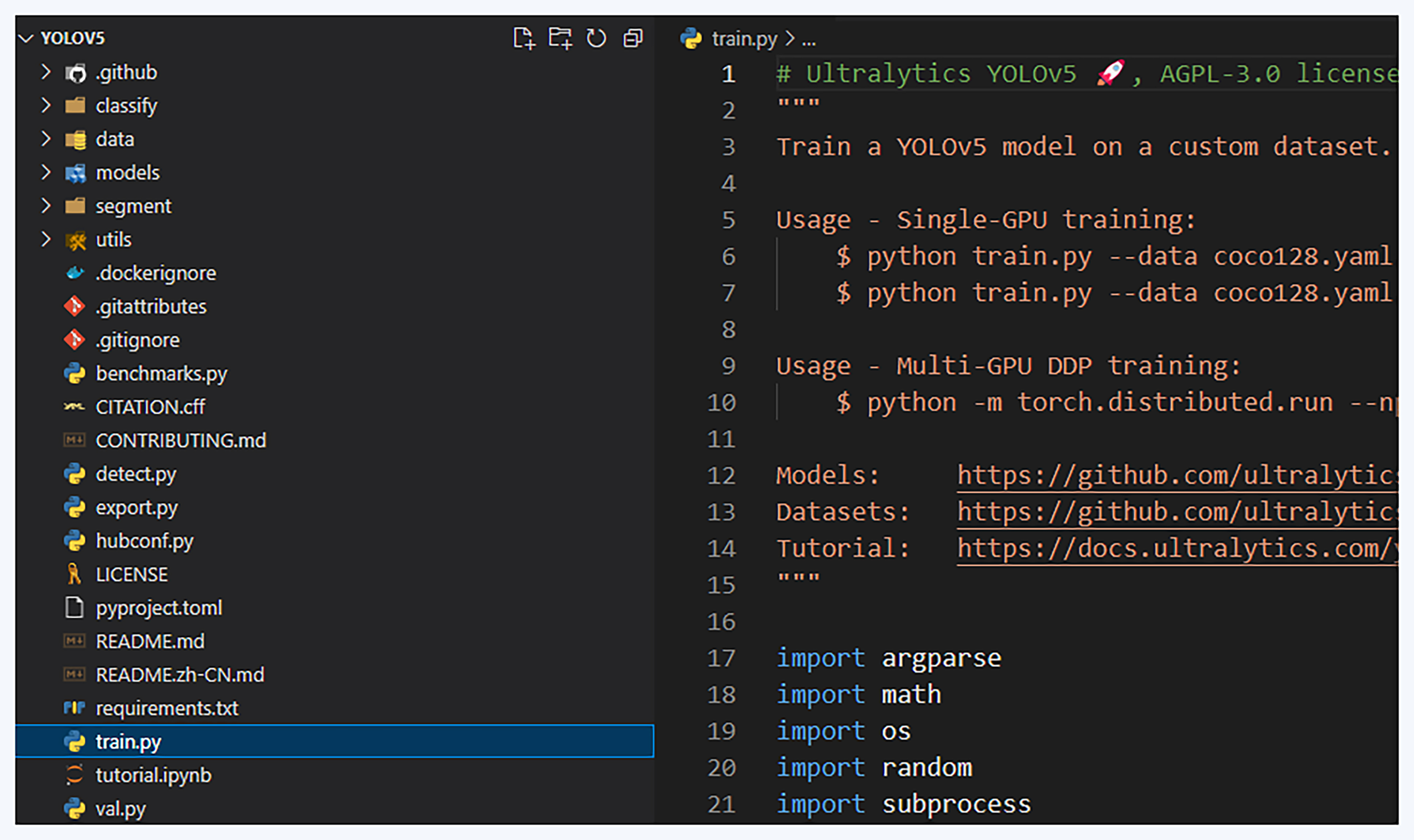Open detect.py from the file tree
The height and width of the screenshot is (840, 1414).
pos(136,474)
